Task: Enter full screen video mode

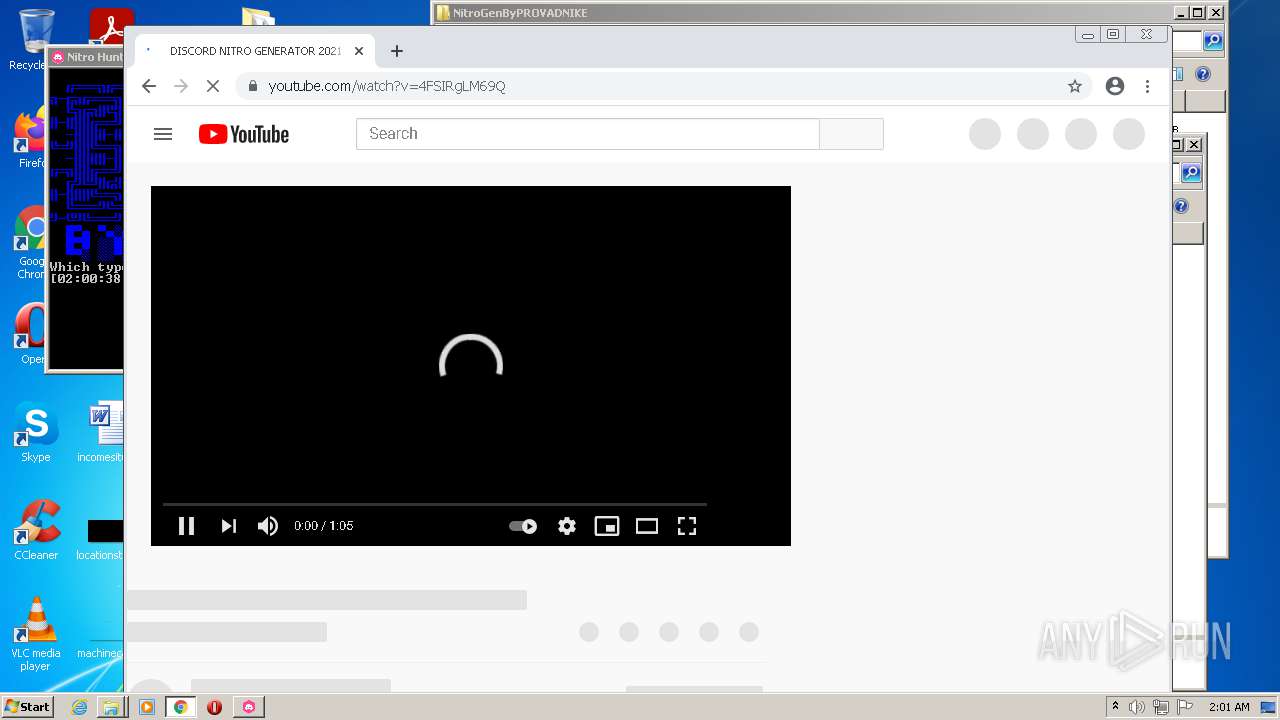Action: click(x=687, y=526)
